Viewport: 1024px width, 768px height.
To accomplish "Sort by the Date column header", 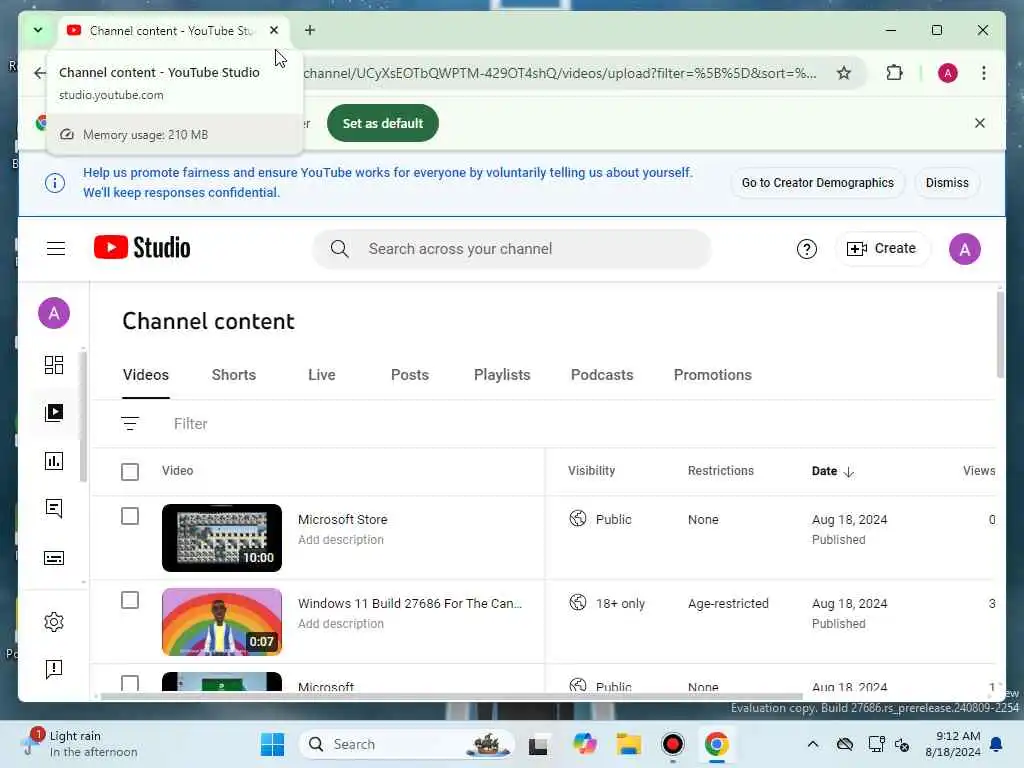I will tap(833, 471).
